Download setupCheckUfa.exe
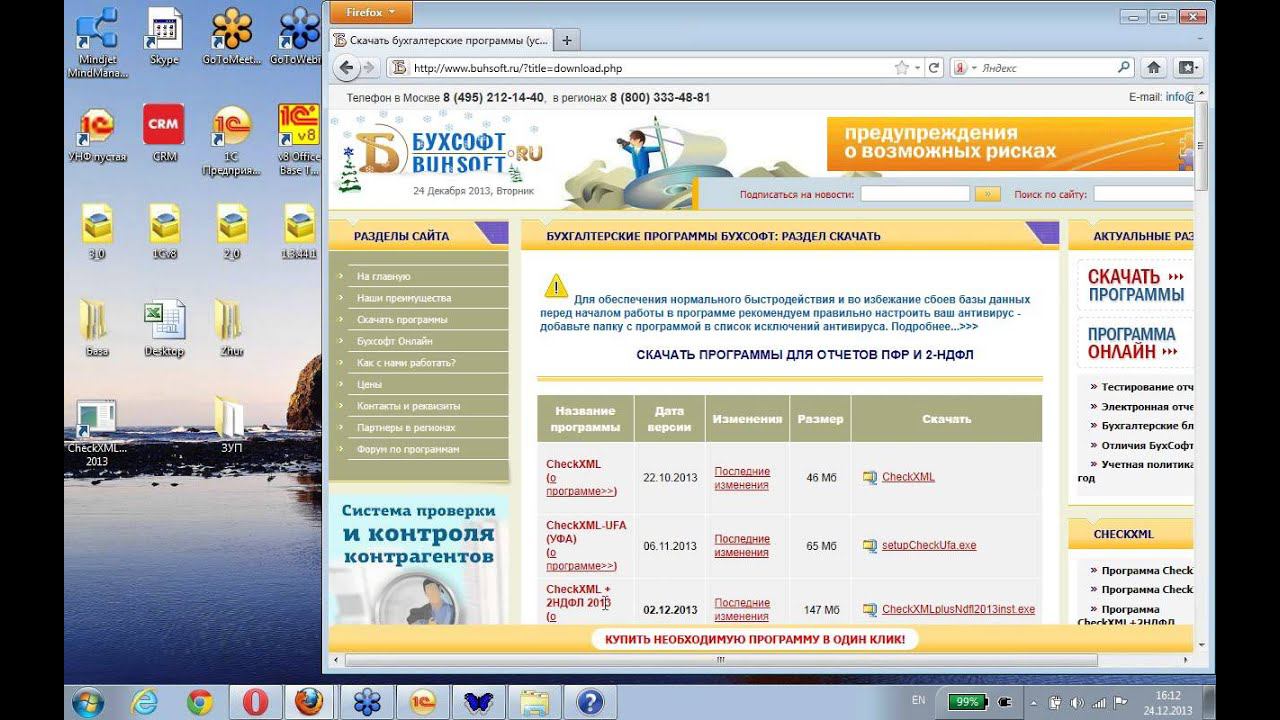The width and height of the screenshot is (1280, 720). click(929, 546)
